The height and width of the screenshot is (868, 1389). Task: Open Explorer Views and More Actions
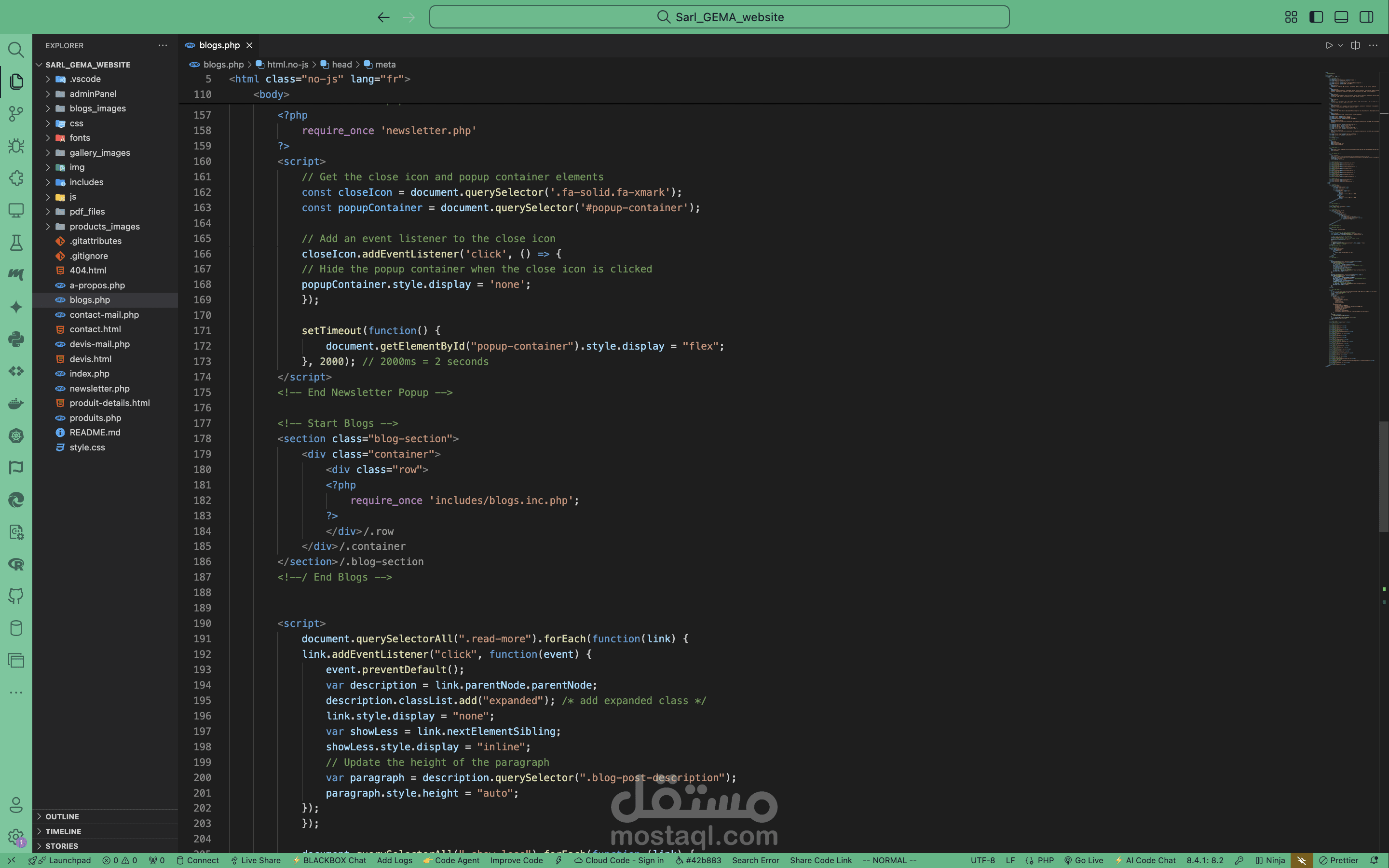pyautogui.click(x=163, y=45)
